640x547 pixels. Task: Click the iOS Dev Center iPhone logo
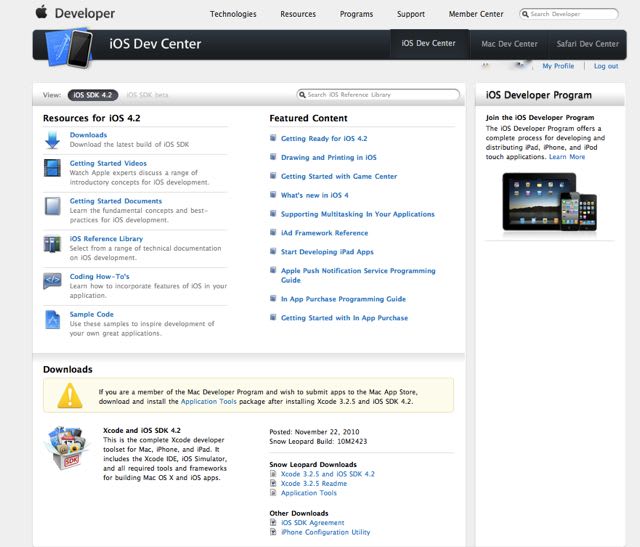[x=69, y=48]
